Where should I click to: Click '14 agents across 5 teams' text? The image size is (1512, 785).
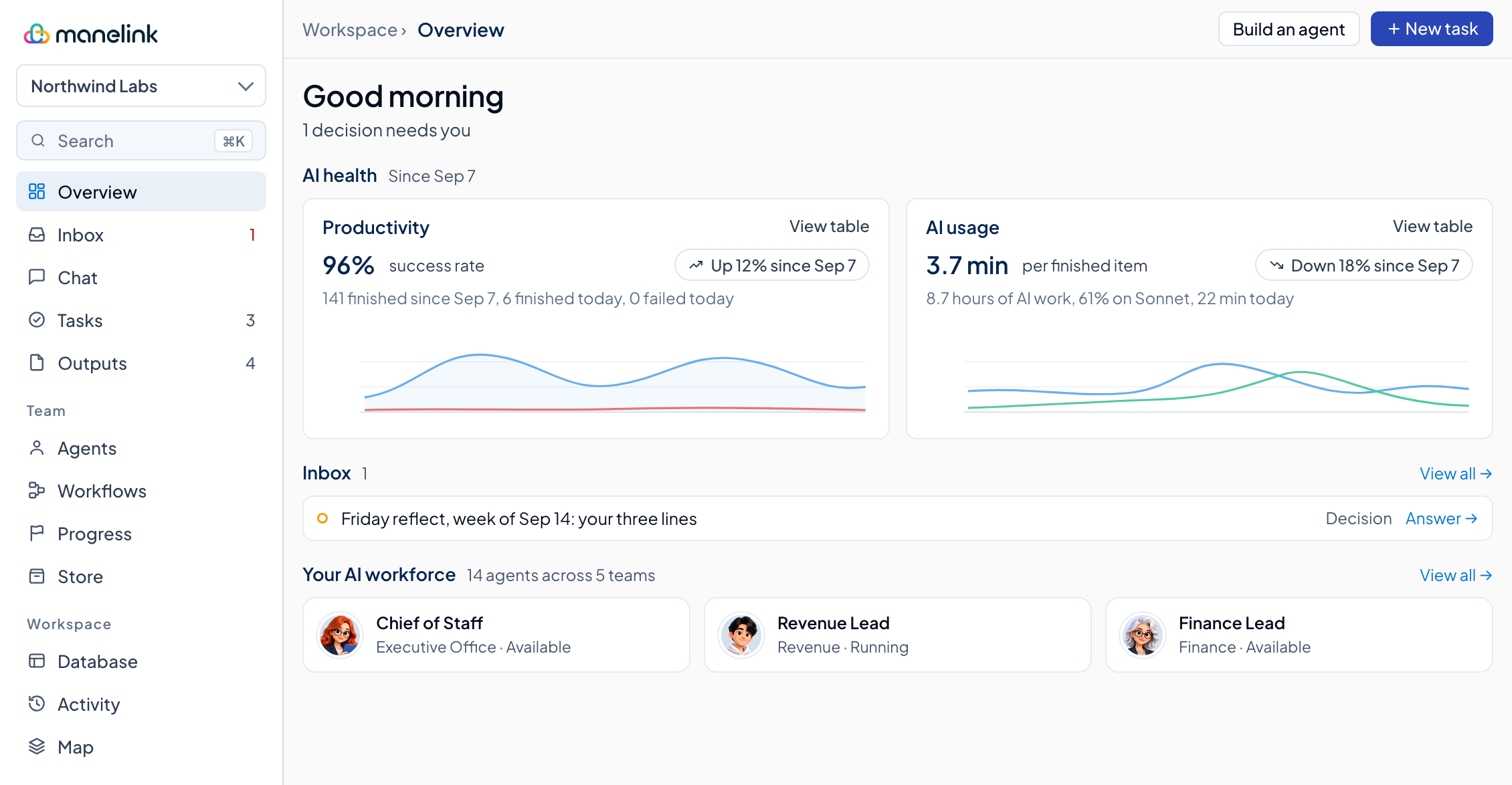561,575
